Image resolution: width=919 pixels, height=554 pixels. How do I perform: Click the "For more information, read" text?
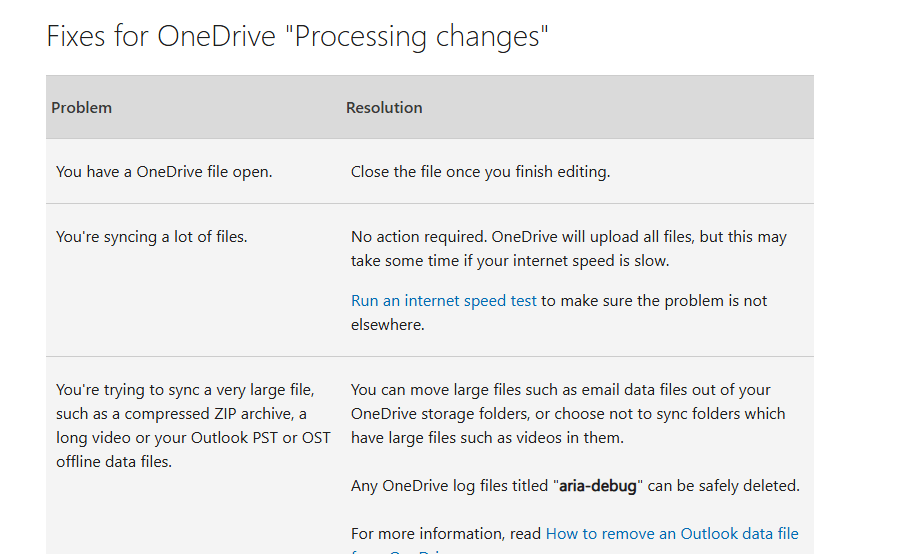tap(446, 534)
